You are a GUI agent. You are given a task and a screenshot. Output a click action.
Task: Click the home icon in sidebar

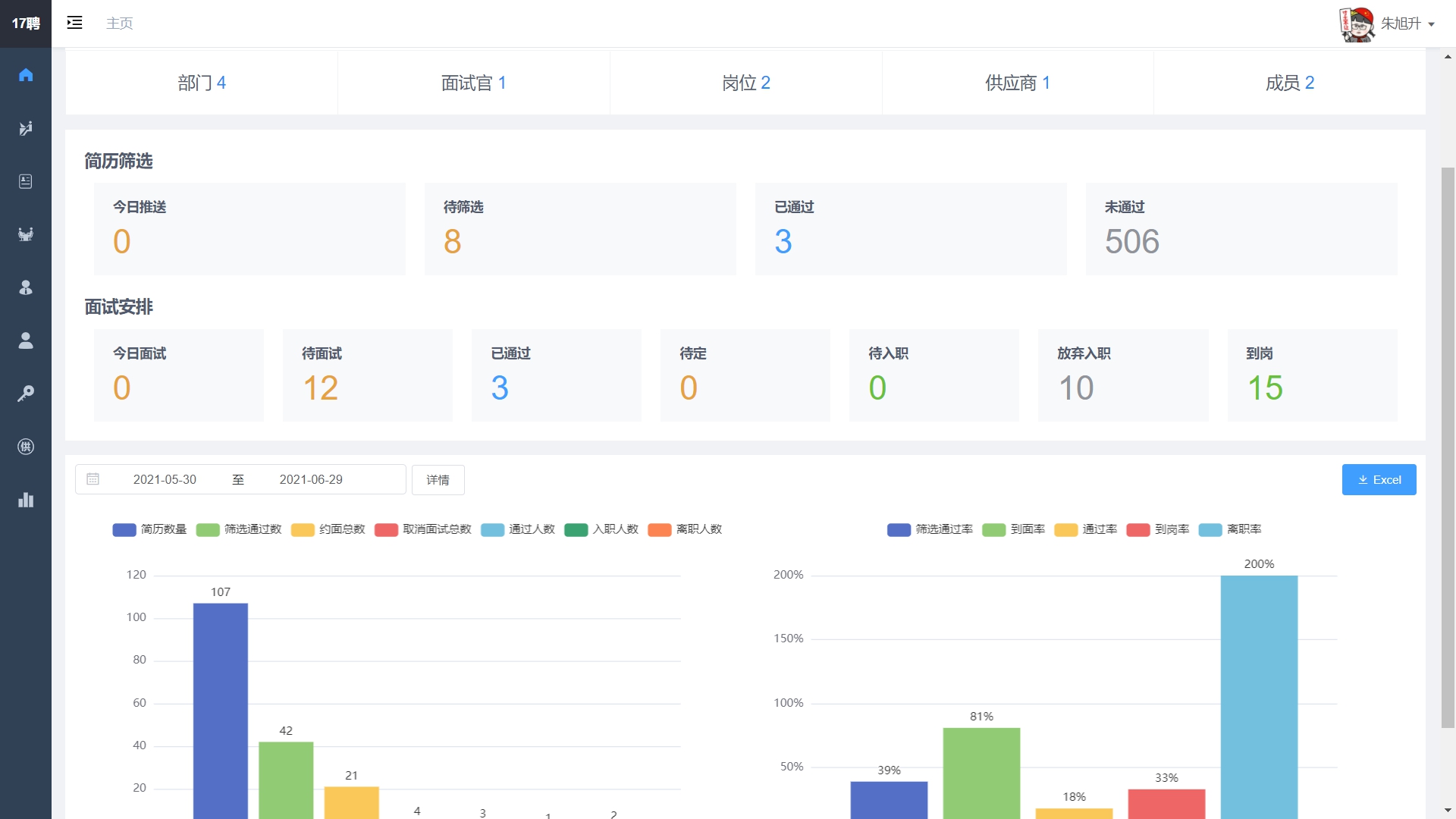[26, 75]
